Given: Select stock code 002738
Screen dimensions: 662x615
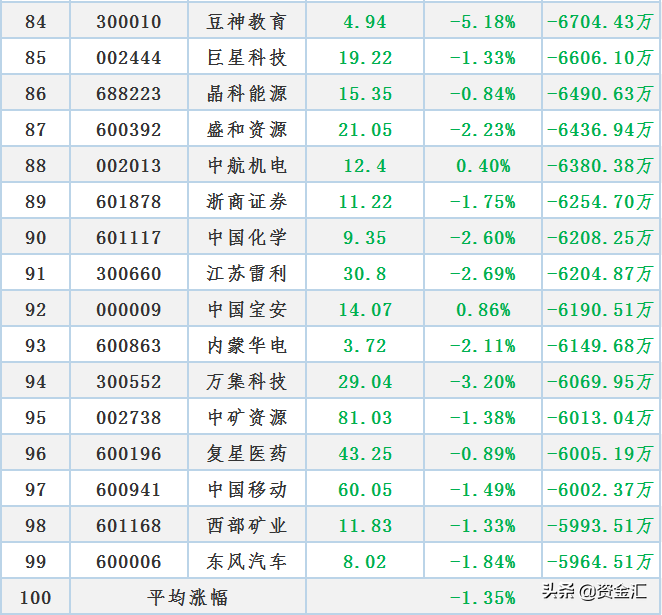Looking at the screenshot, I should click(x=129, y=418).
